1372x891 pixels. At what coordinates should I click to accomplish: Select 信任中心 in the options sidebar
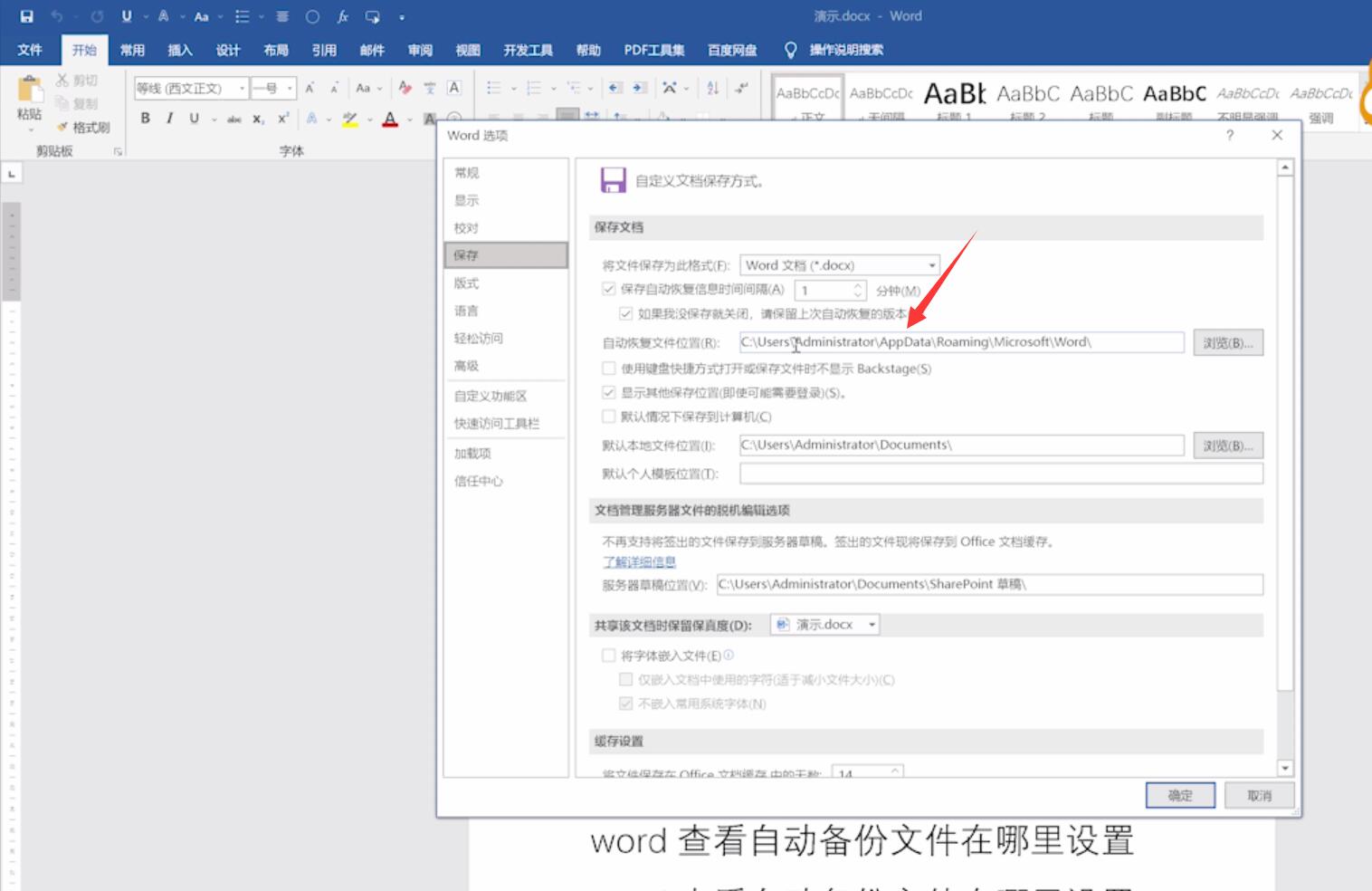(x=506, y=481)
